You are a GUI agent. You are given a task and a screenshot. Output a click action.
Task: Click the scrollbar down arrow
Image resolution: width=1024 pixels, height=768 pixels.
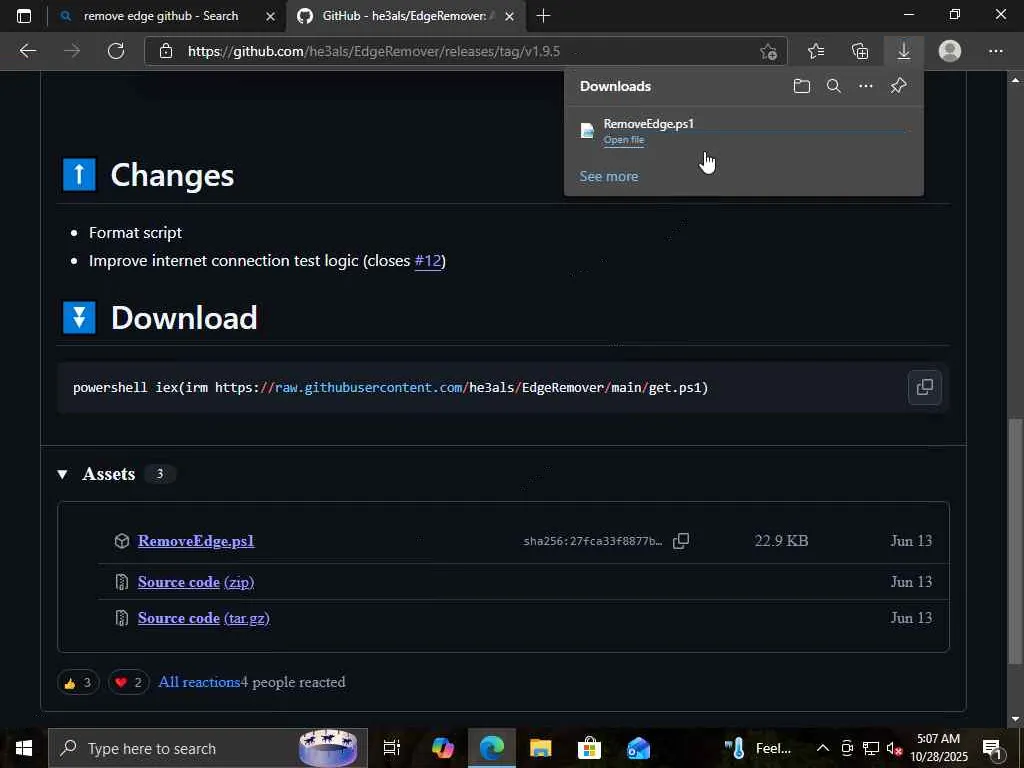tap(1015, 718)
